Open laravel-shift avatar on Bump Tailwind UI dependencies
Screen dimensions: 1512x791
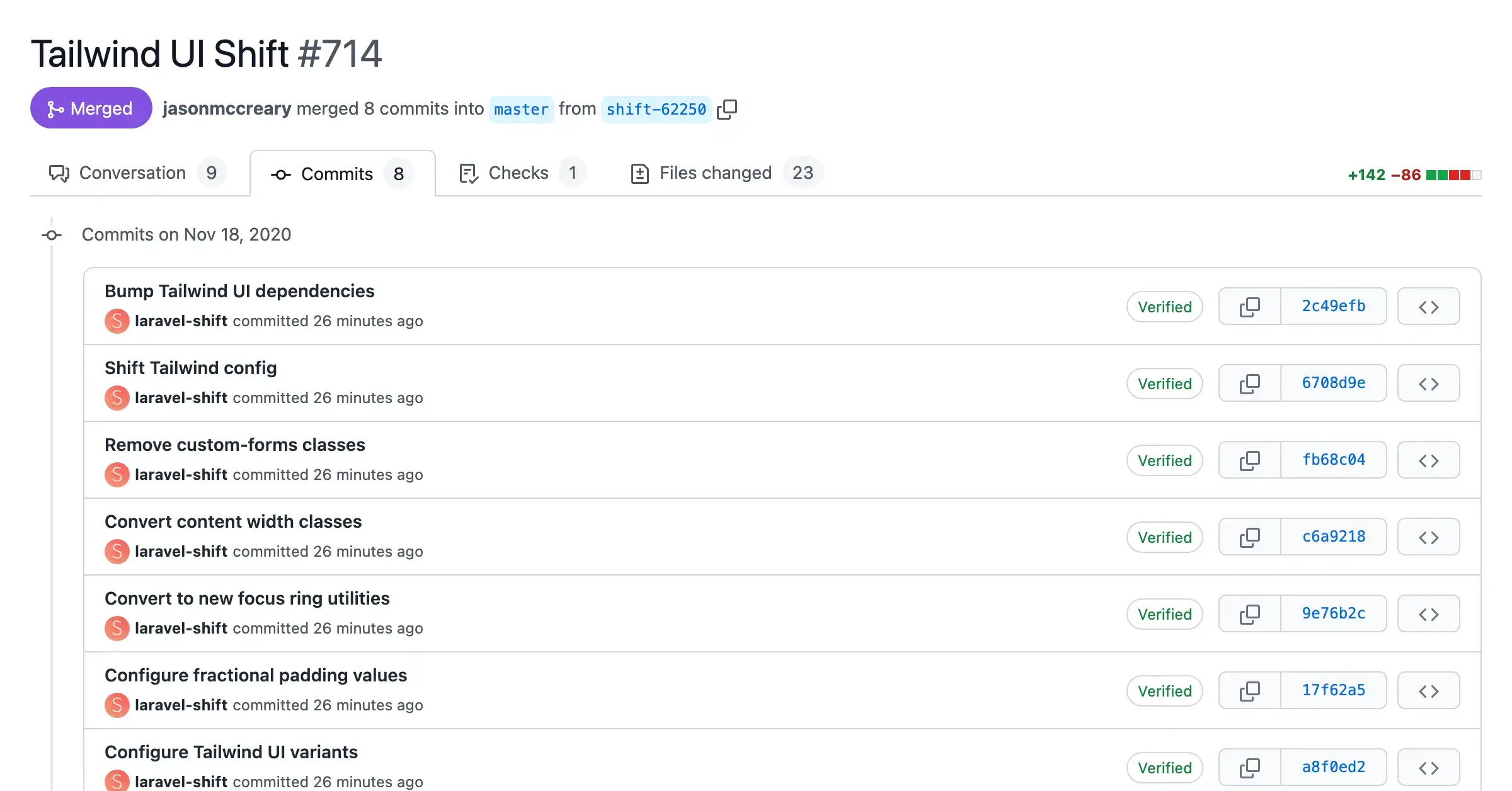(117, 321)
